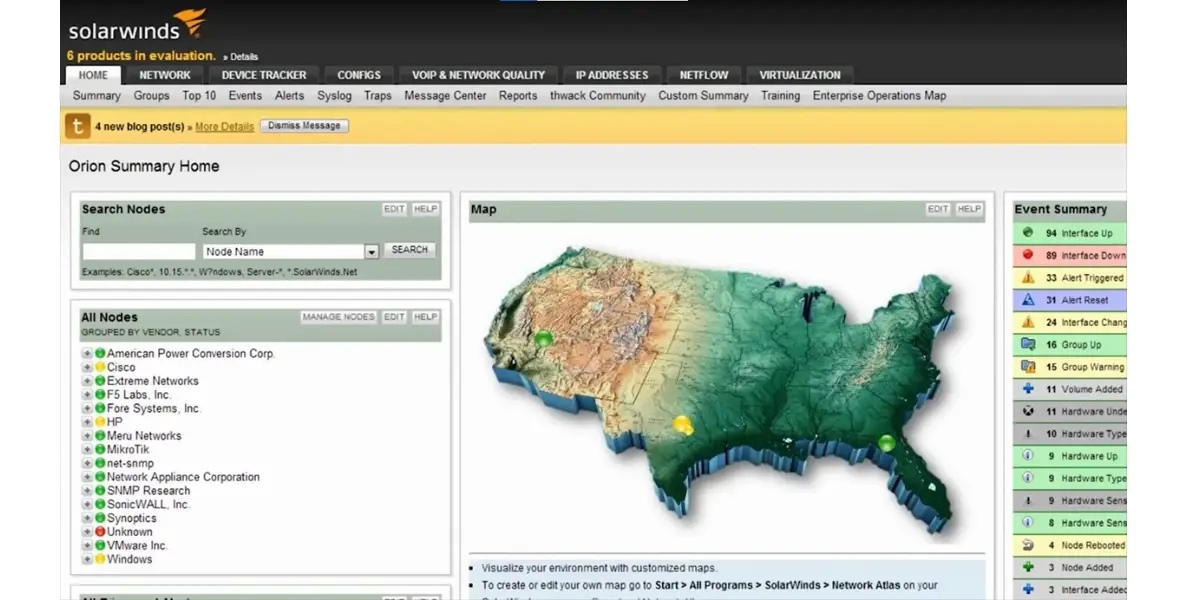Open the thwack Community page
The height and width of the screenshot is (600, 1200).
[598, 96]
